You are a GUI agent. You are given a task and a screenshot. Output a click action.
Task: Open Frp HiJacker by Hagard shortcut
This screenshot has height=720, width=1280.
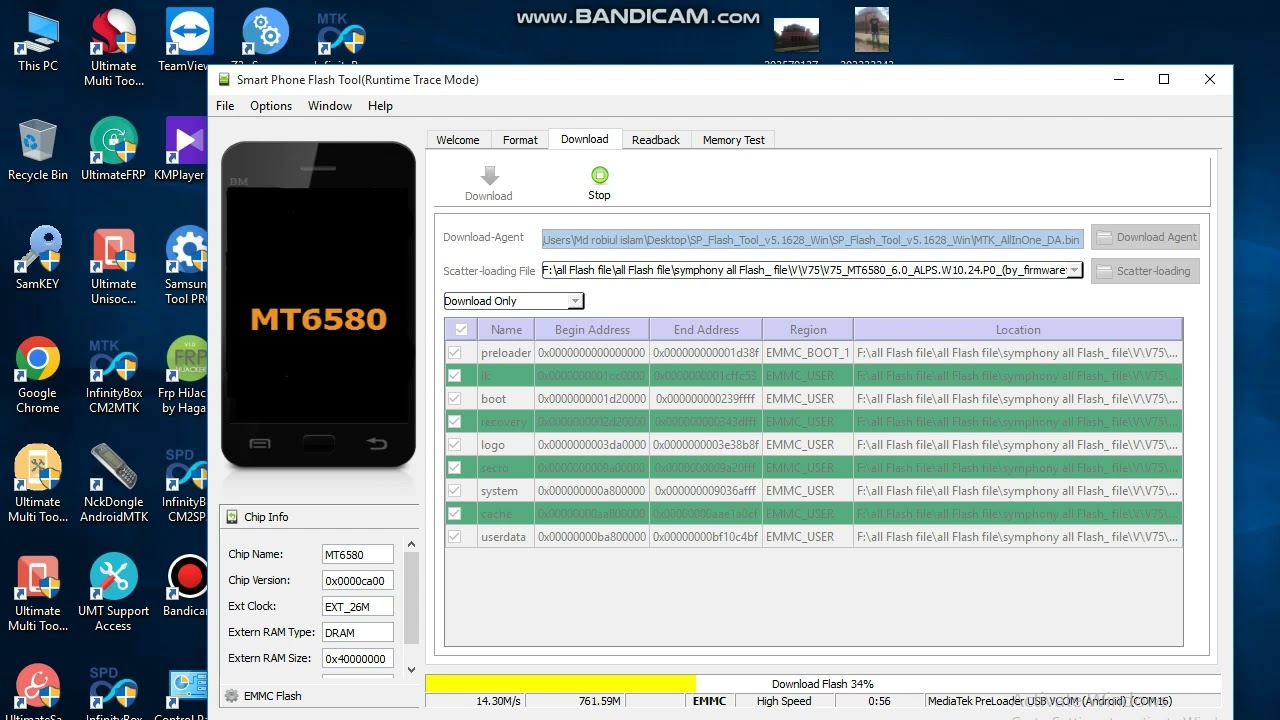(x=184, y=375)
